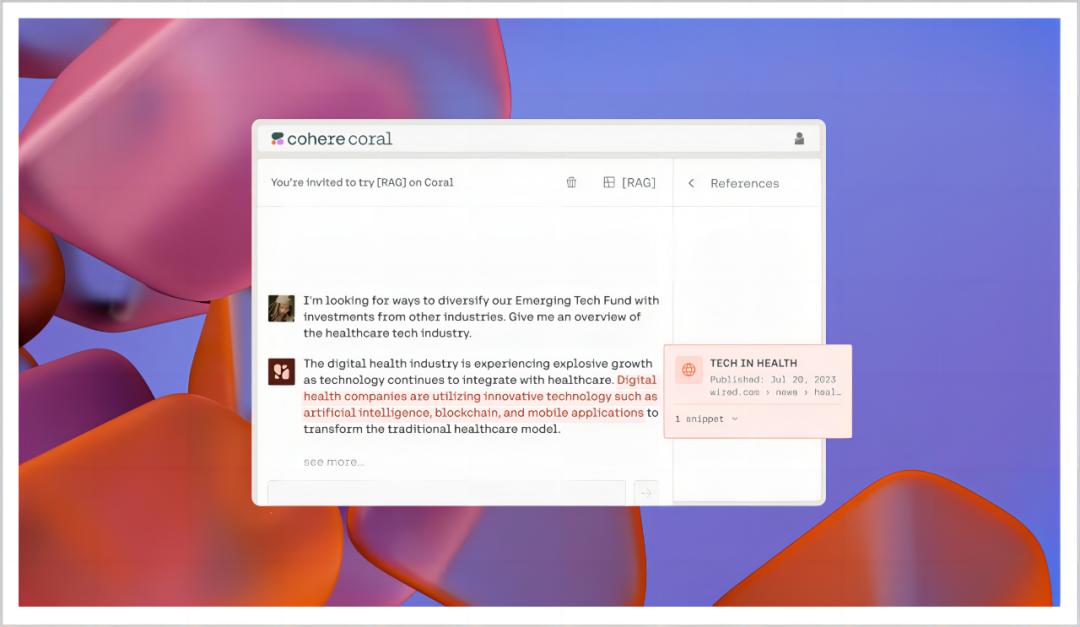Click the chat message input field
The height and width of the screenshot is (627, 1080).
click(x=446, y=492)
